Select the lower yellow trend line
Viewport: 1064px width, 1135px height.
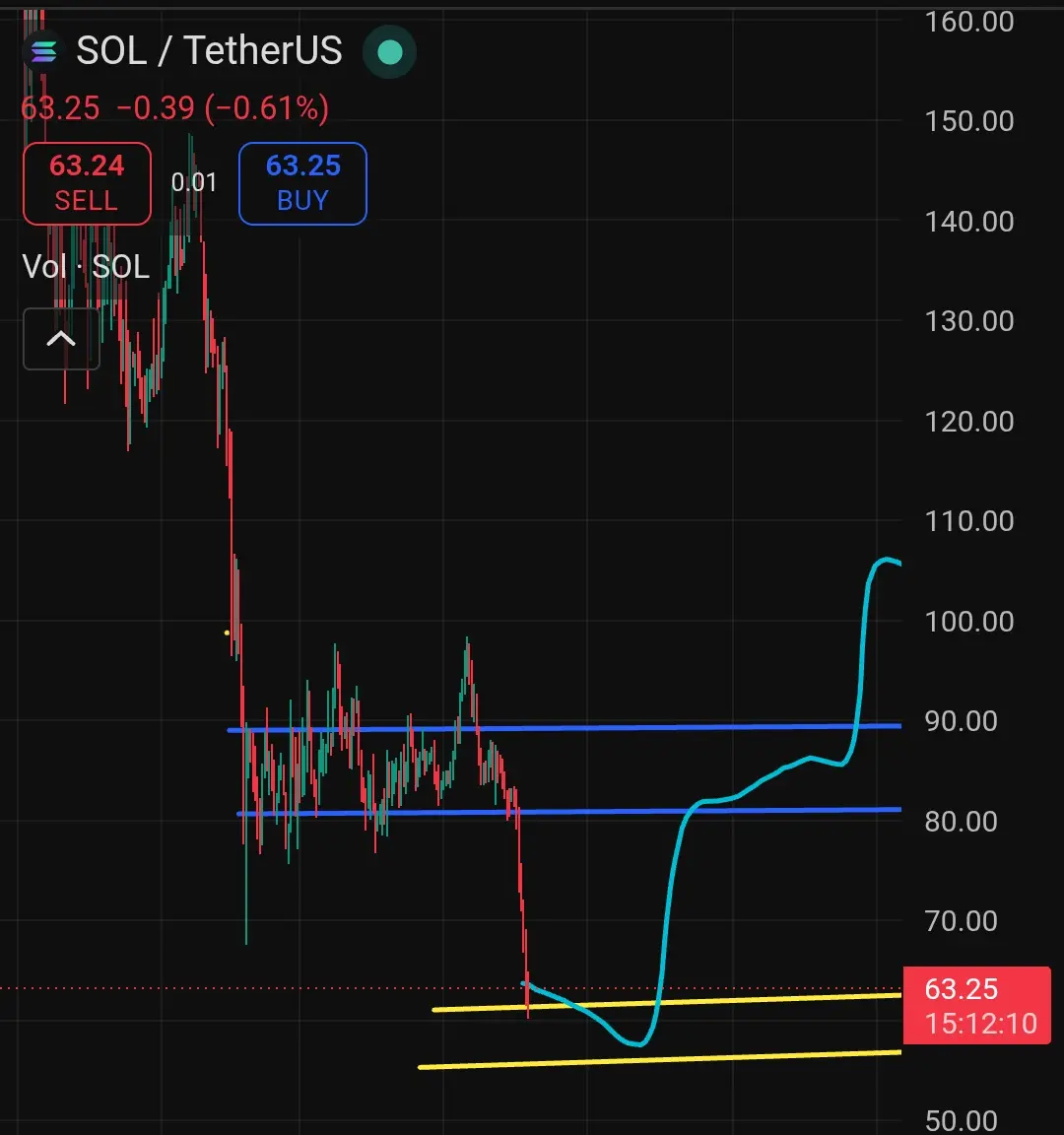tap(660, 1060)
